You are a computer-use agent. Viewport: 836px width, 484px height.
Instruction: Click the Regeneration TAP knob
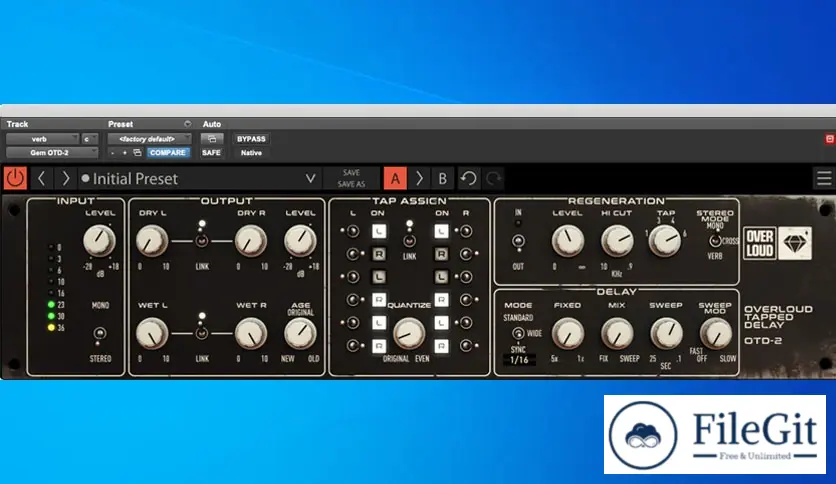[665, 240]
